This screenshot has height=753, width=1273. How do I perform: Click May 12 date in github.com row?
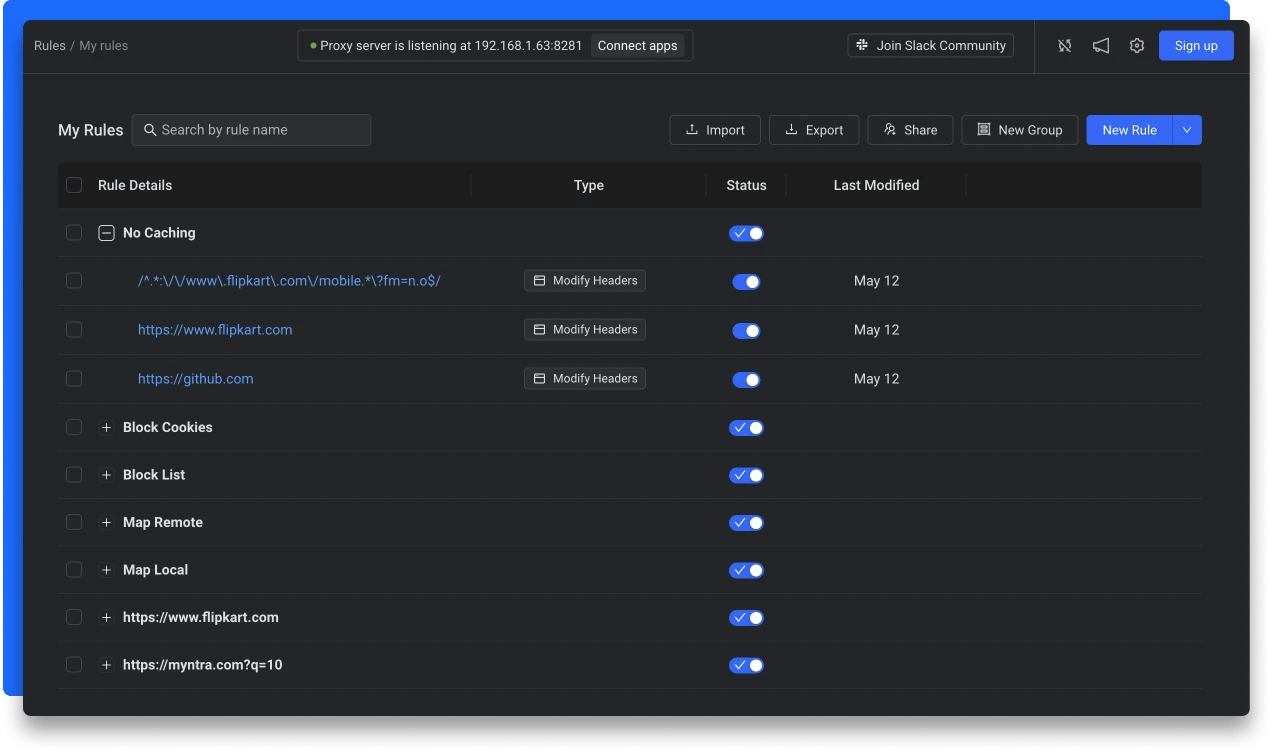click(876, 379)
